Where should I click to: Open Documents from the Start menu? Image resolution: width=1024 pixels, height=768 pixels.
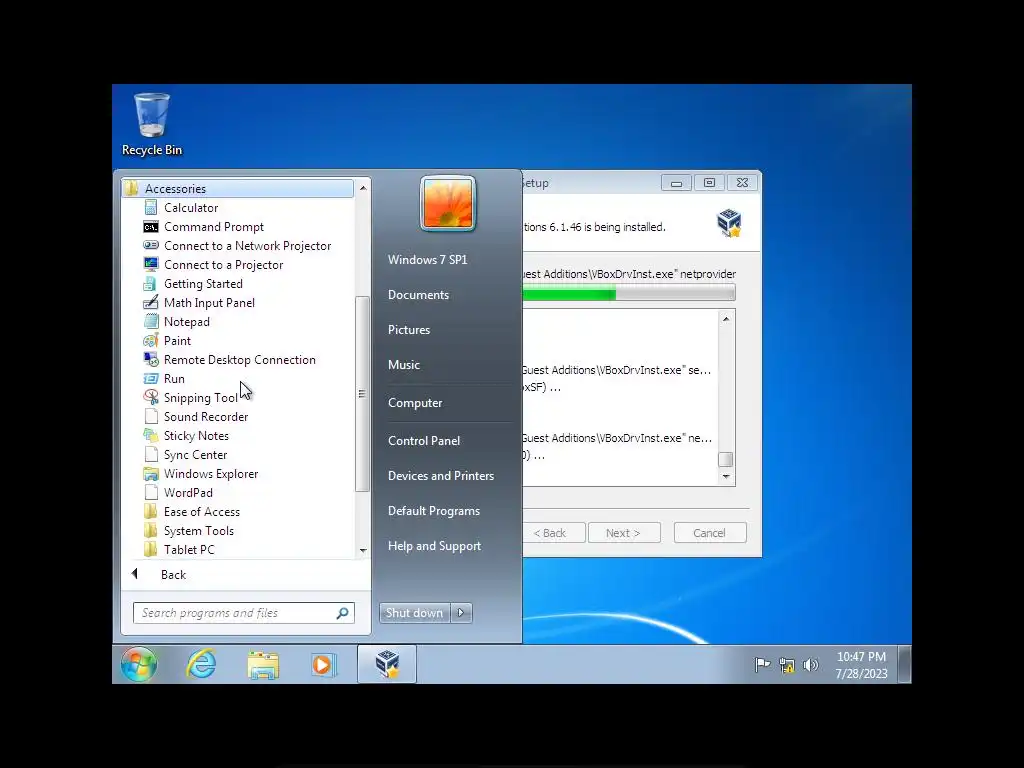click(x=419, y=295)
